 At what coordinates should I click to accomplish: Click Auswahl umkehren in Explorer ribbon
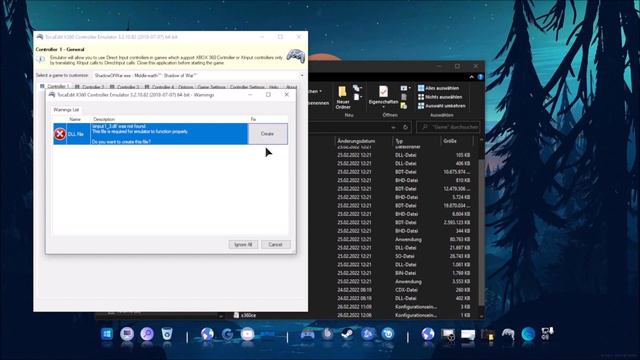point(442,106)
